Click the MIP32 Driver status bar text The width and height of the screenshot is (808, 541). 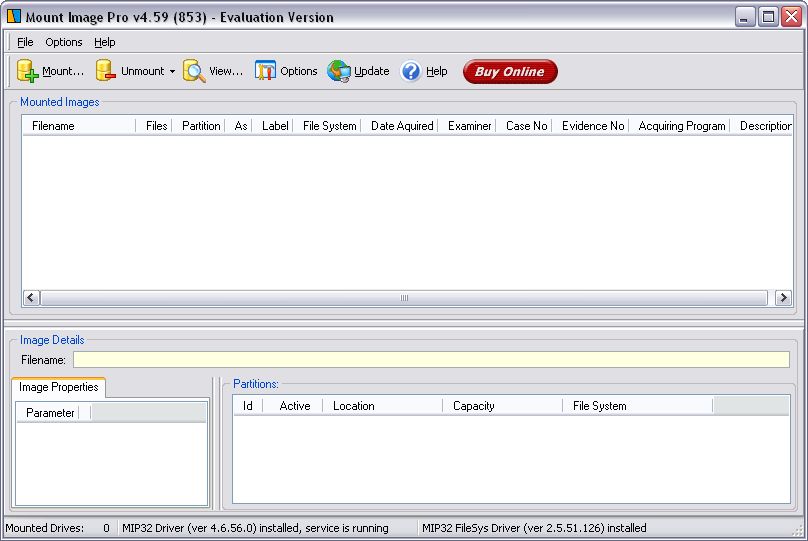point(255,528)
